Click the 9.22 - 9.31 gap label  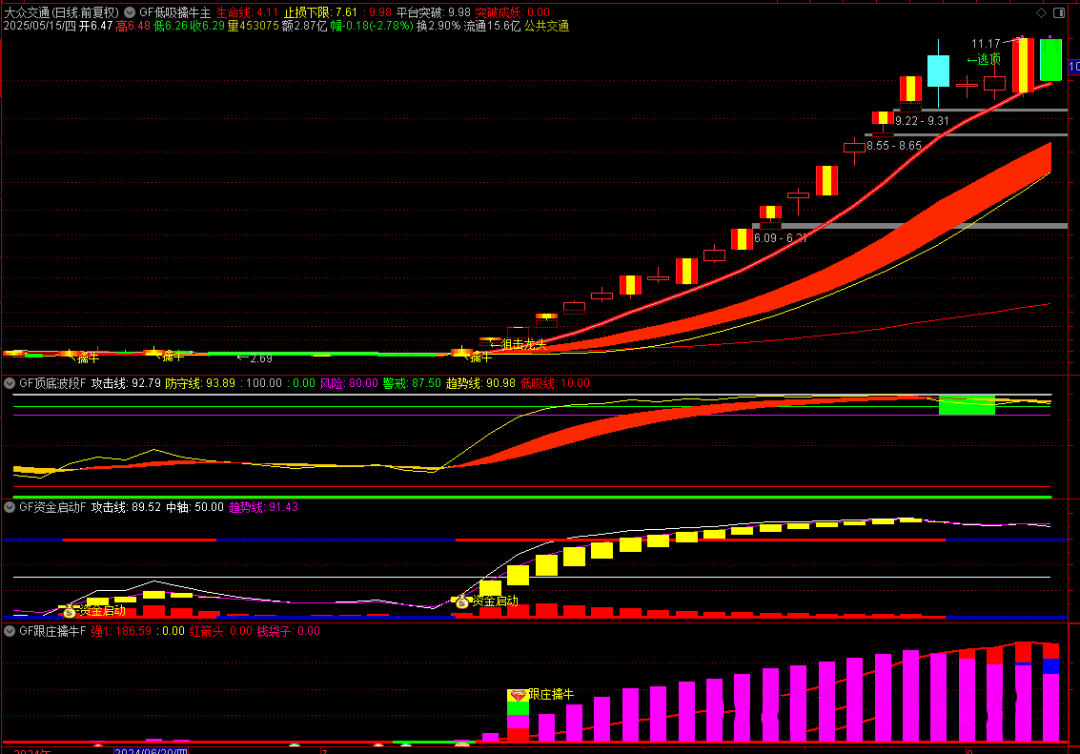922,120
